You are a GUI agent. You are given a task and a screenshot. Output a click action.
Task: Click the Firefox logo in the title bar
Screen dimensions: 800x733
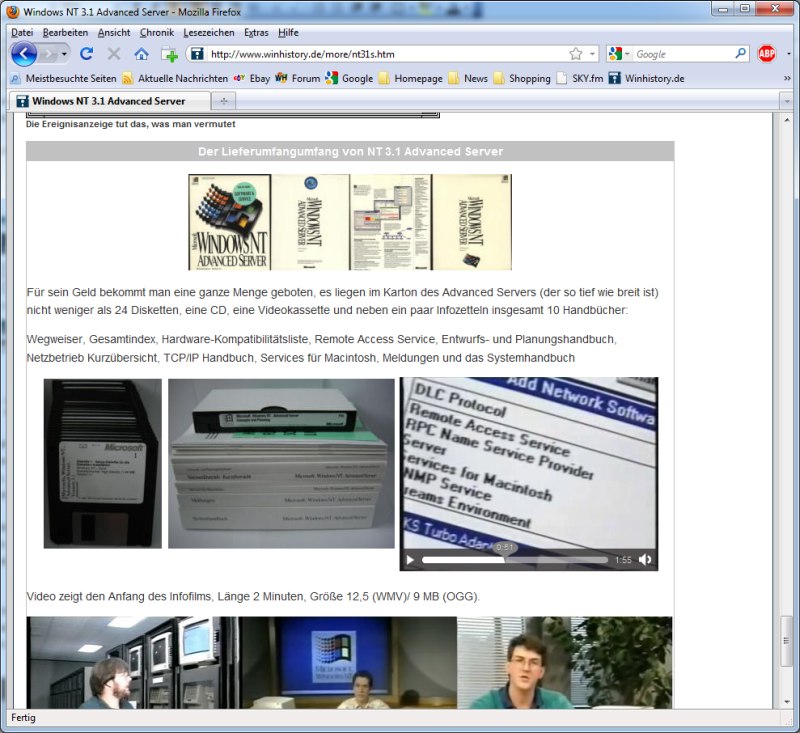click(x=13, y=11)
